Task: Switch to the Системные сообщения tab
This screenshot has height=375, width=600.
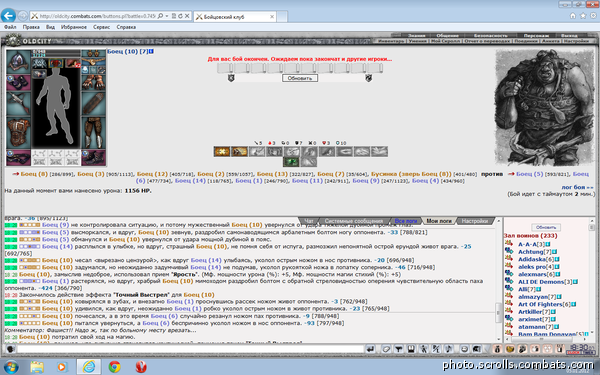Action: (x=354, y=221)
